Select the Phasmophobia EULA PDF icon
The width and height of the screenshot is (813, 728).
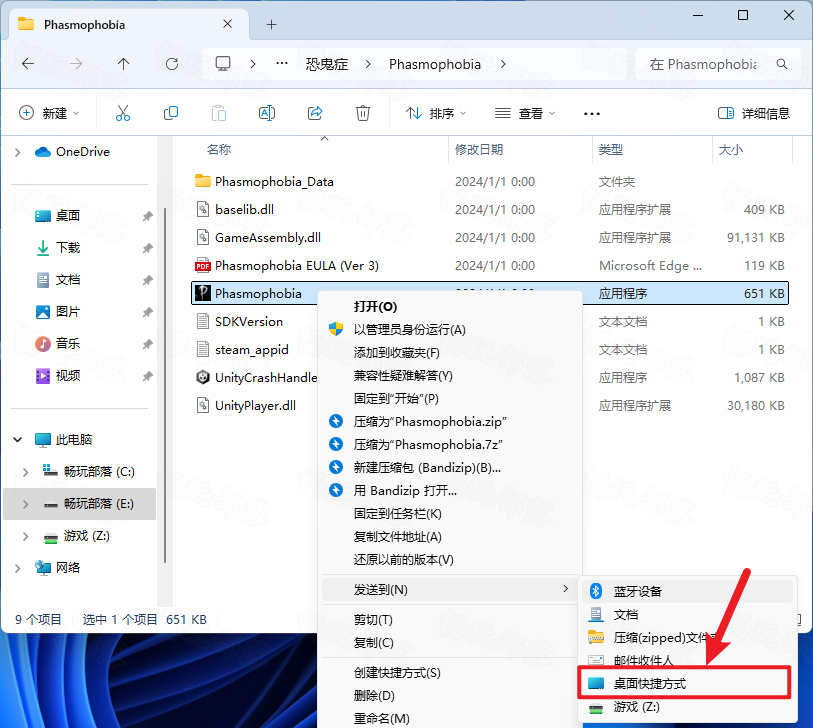coord(202,265)
